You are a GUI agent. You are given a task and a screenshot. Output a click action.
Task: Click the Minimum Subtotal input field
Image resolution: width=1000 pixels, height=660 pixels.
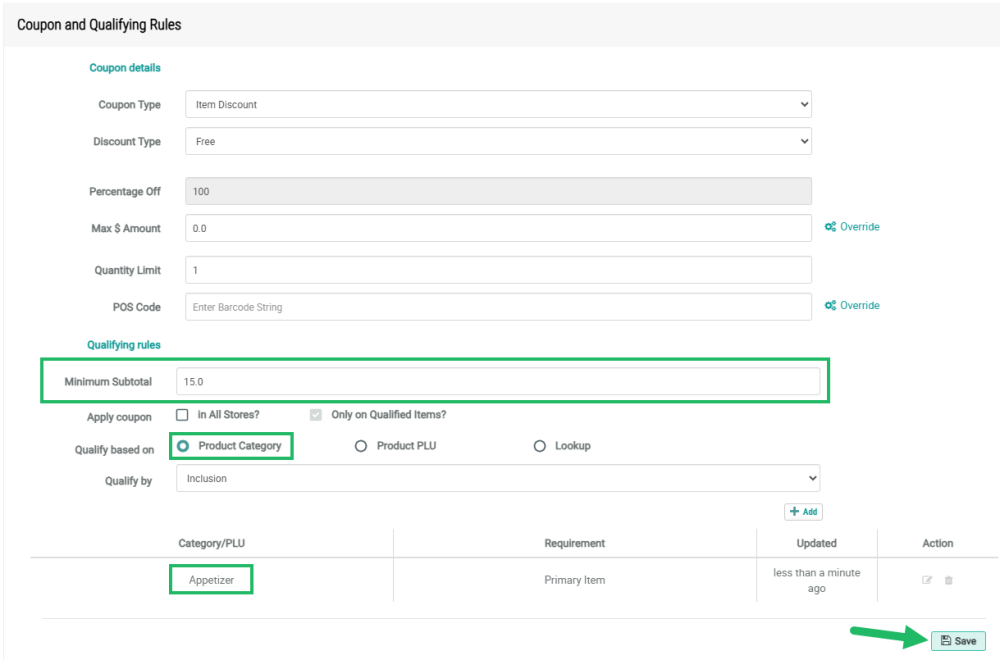coord(498,382)
